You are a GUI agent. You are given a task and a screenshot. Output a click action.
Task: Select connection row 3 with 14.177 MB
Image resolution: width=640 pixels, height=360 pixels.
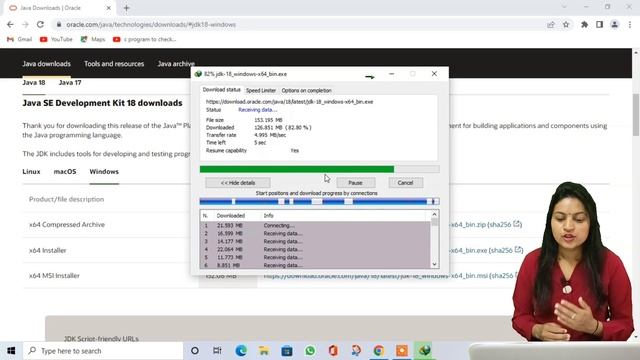315,241
